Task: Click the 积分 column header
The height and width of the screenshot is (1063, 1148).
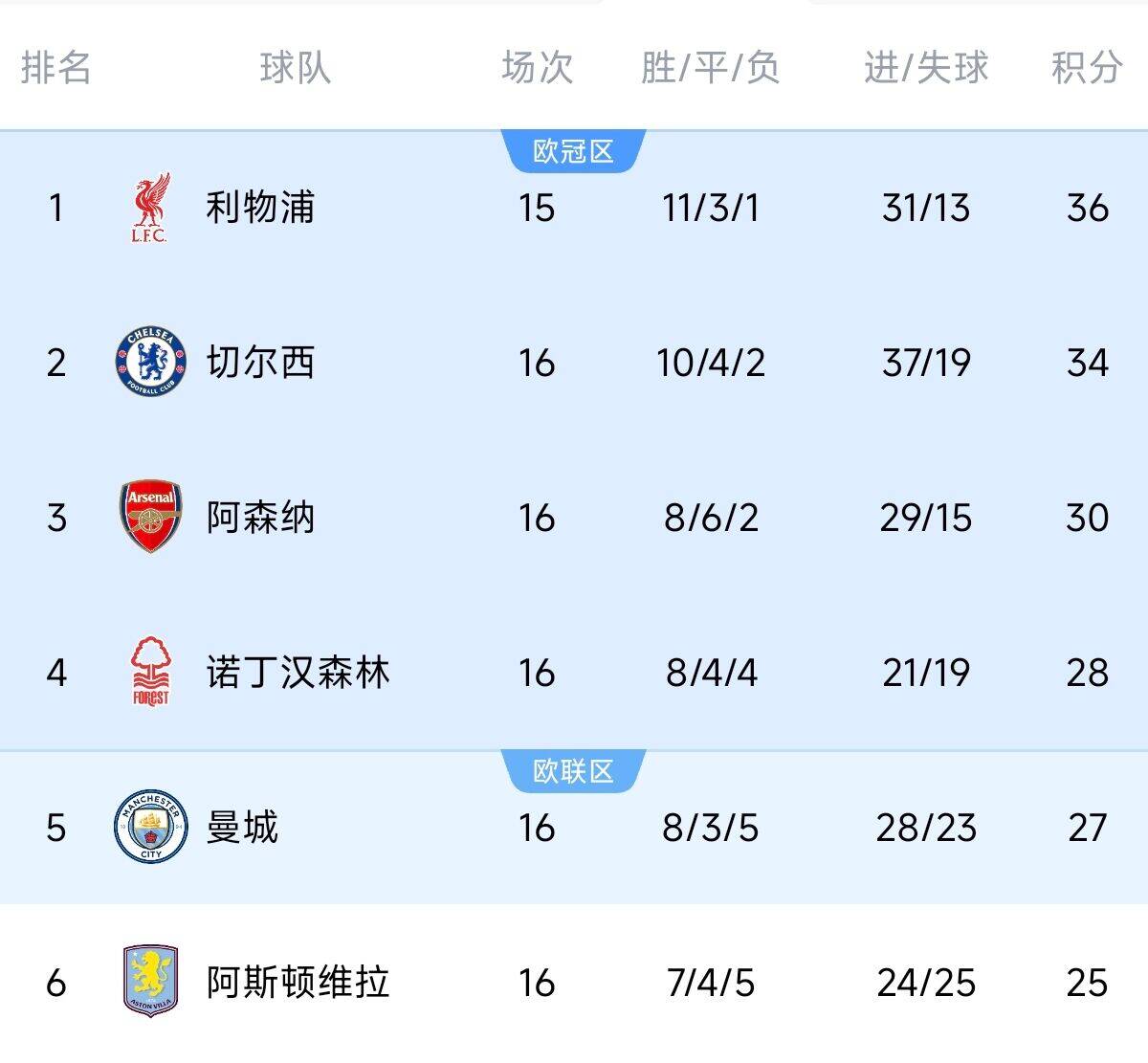Action: click(1087, 68)
